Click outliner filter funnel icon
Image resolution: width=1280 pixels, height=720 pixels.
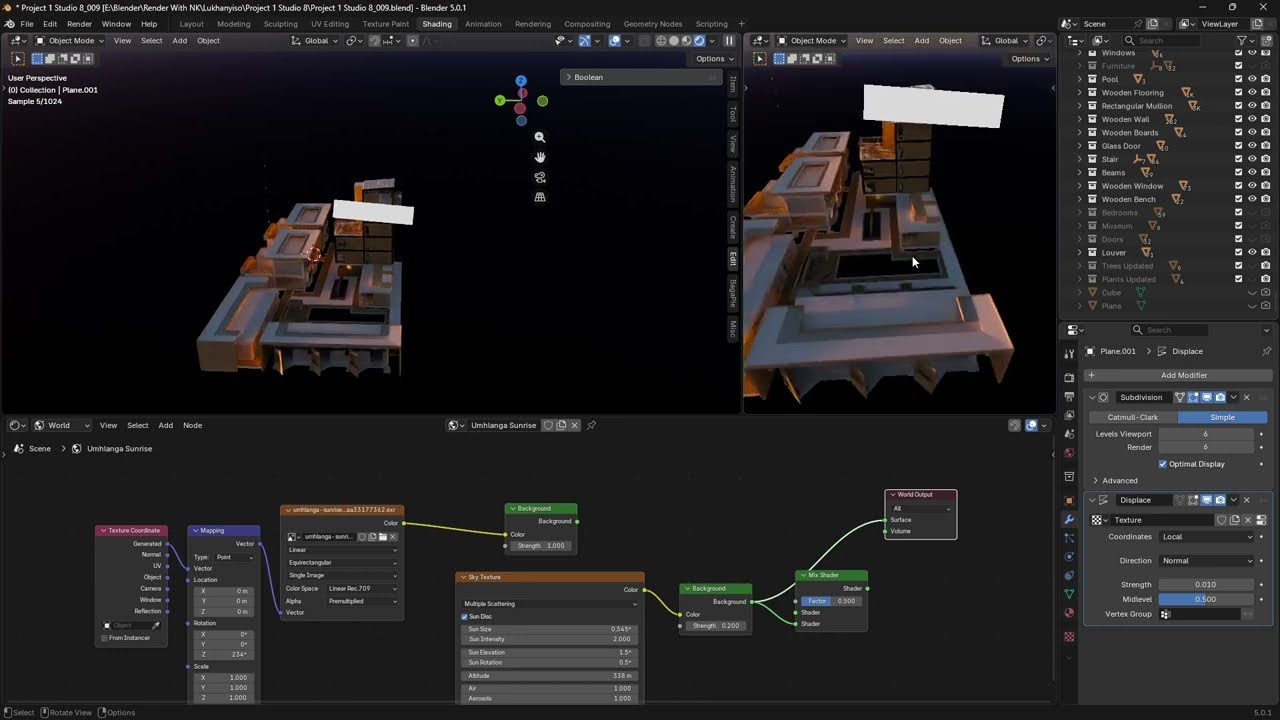pyautogui.click(x=1243, y=40)
